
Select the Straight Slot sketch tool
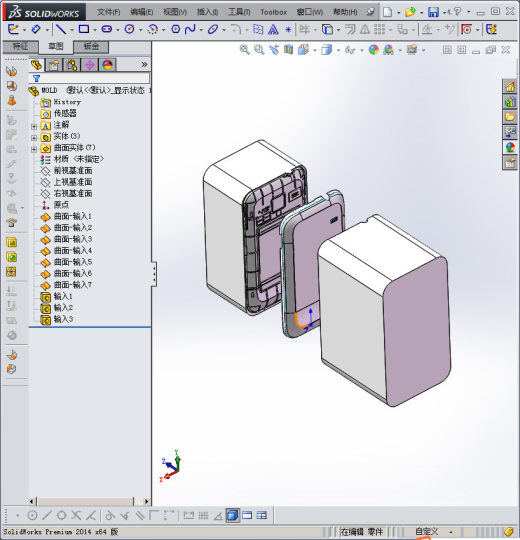pos(107,29)
